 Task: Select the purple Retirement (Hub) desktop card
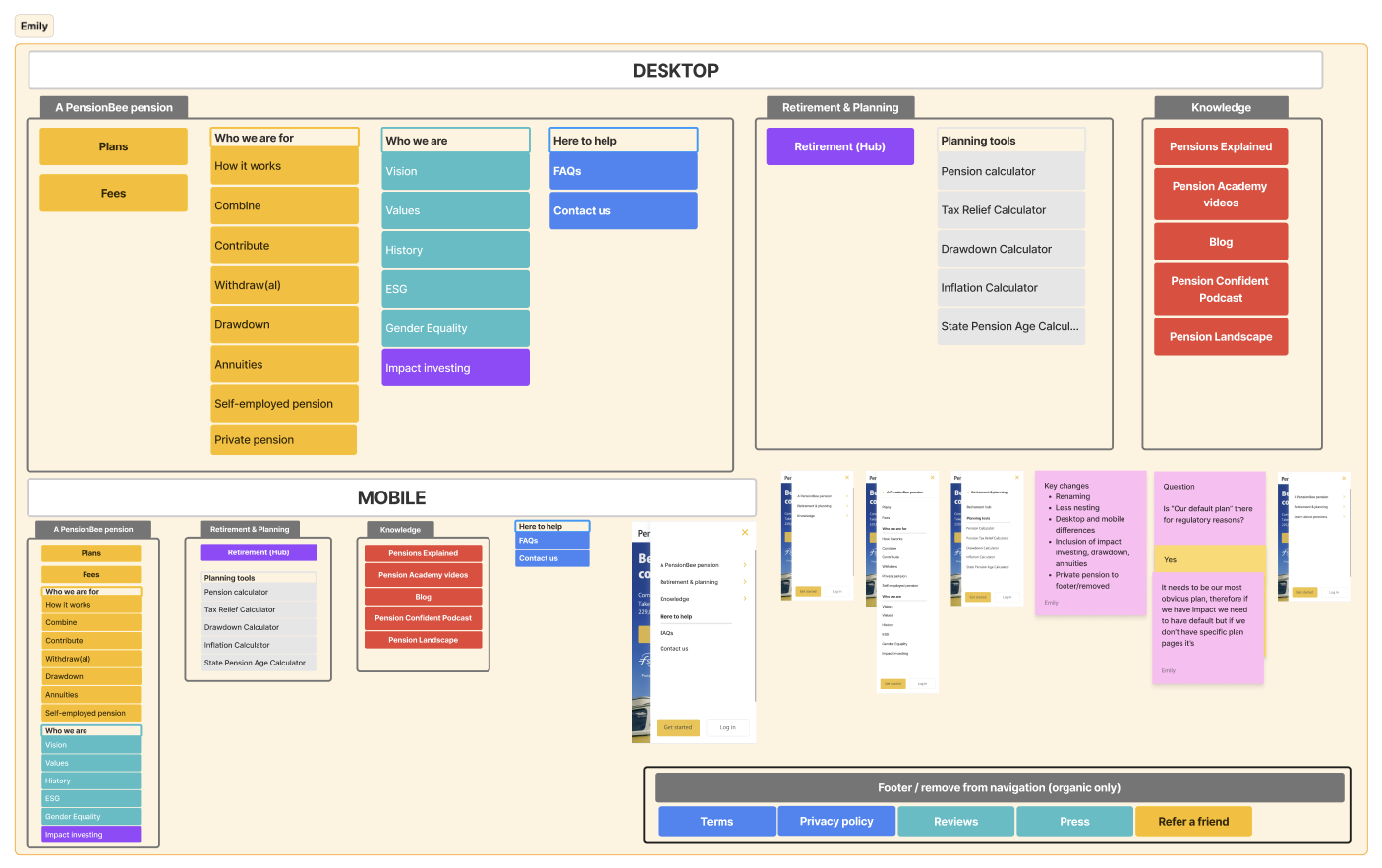point(839,146)
